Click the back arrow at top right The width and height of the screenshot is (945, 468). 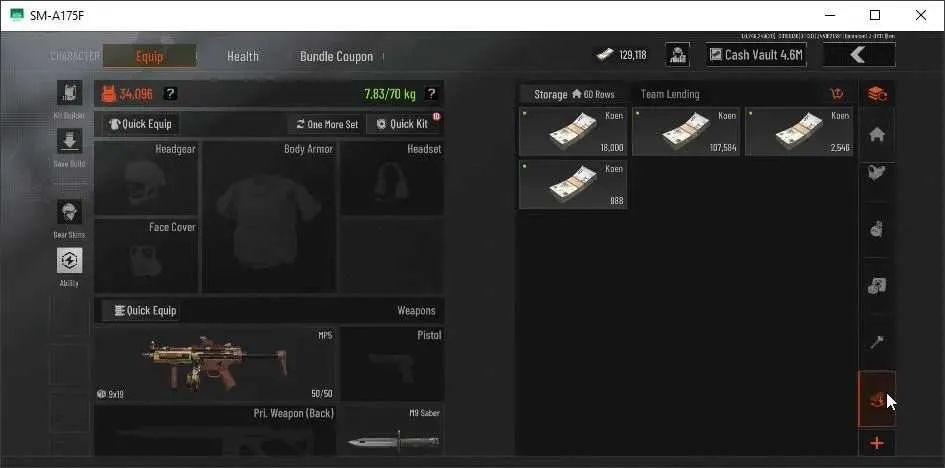859,55
